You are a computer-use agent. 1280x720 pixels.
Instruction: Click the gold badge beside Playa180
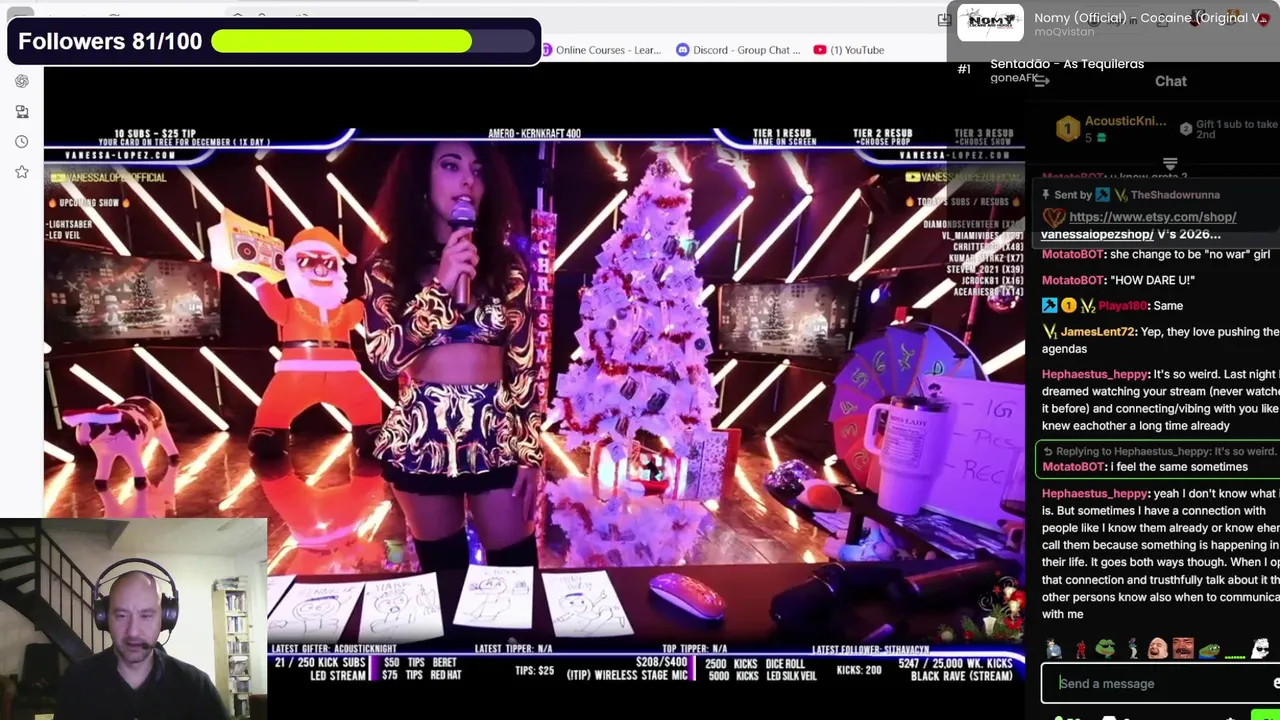[1068, 306]
